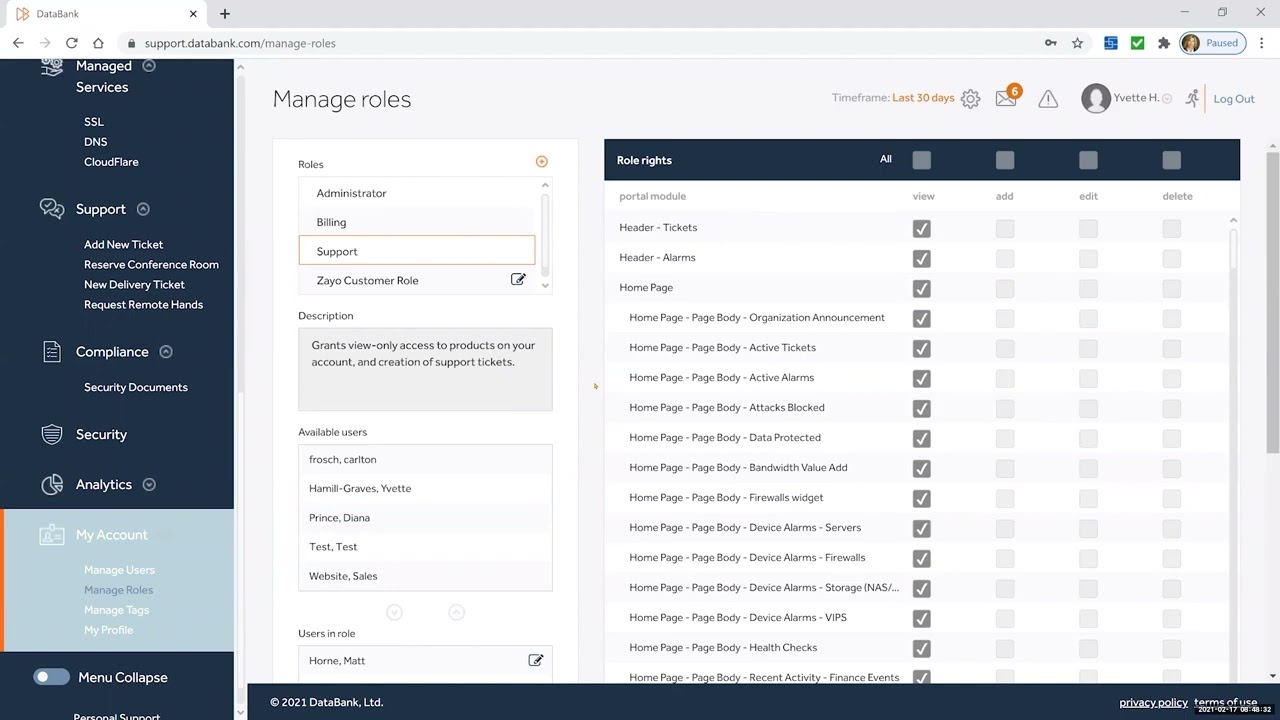This screenshot has height=720, width=1280.
Task: Edit the Zayo Customer Role pencil icon
Action: coord(518,280)
